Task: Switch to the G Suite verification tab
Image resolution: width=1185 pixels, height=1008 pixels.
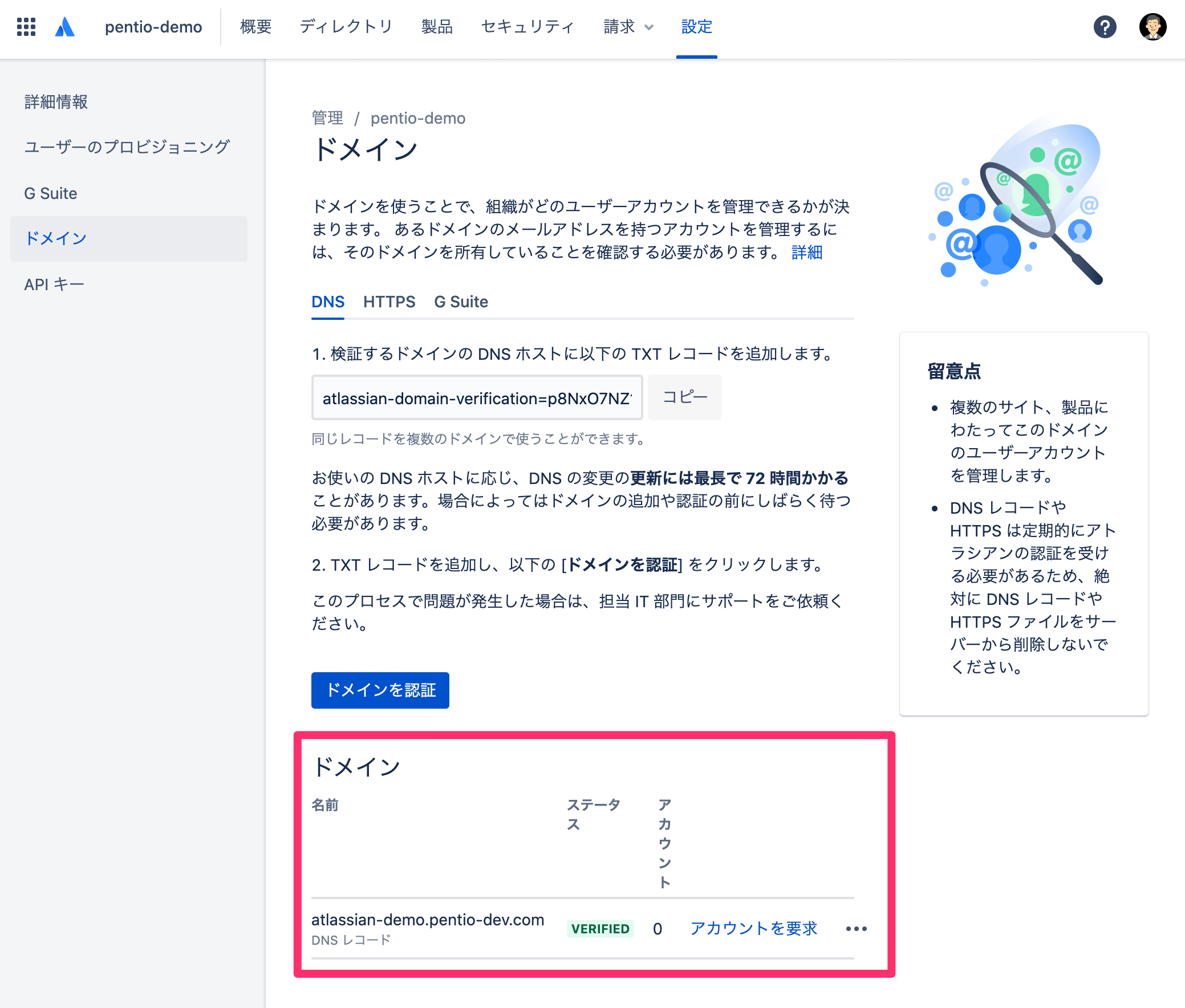Action: coord(461,302)
